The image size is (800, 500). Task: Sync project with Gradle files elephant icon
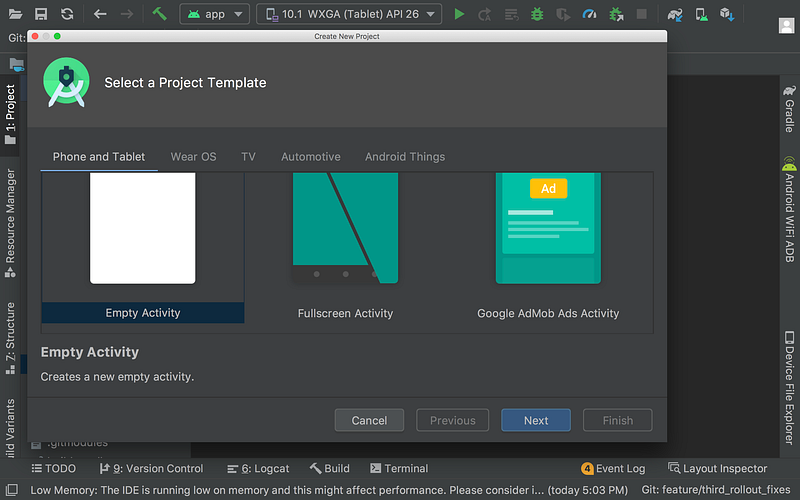(x=675, y=14)
